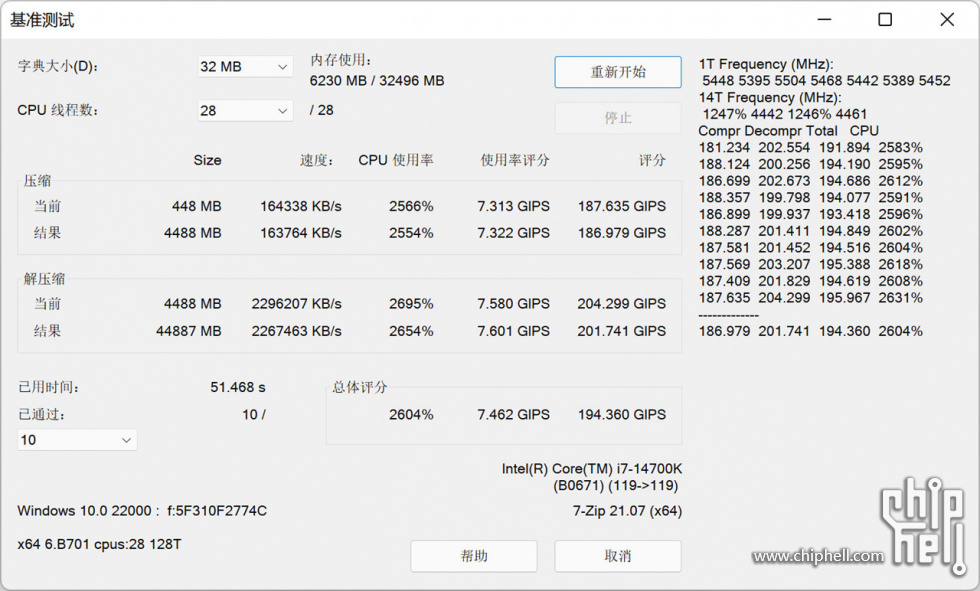Image resolution: width=980 pixels, height=591 pixels.
Task: Expand the CPU thread count dropdown showing 28
Action: pos(245,111)
